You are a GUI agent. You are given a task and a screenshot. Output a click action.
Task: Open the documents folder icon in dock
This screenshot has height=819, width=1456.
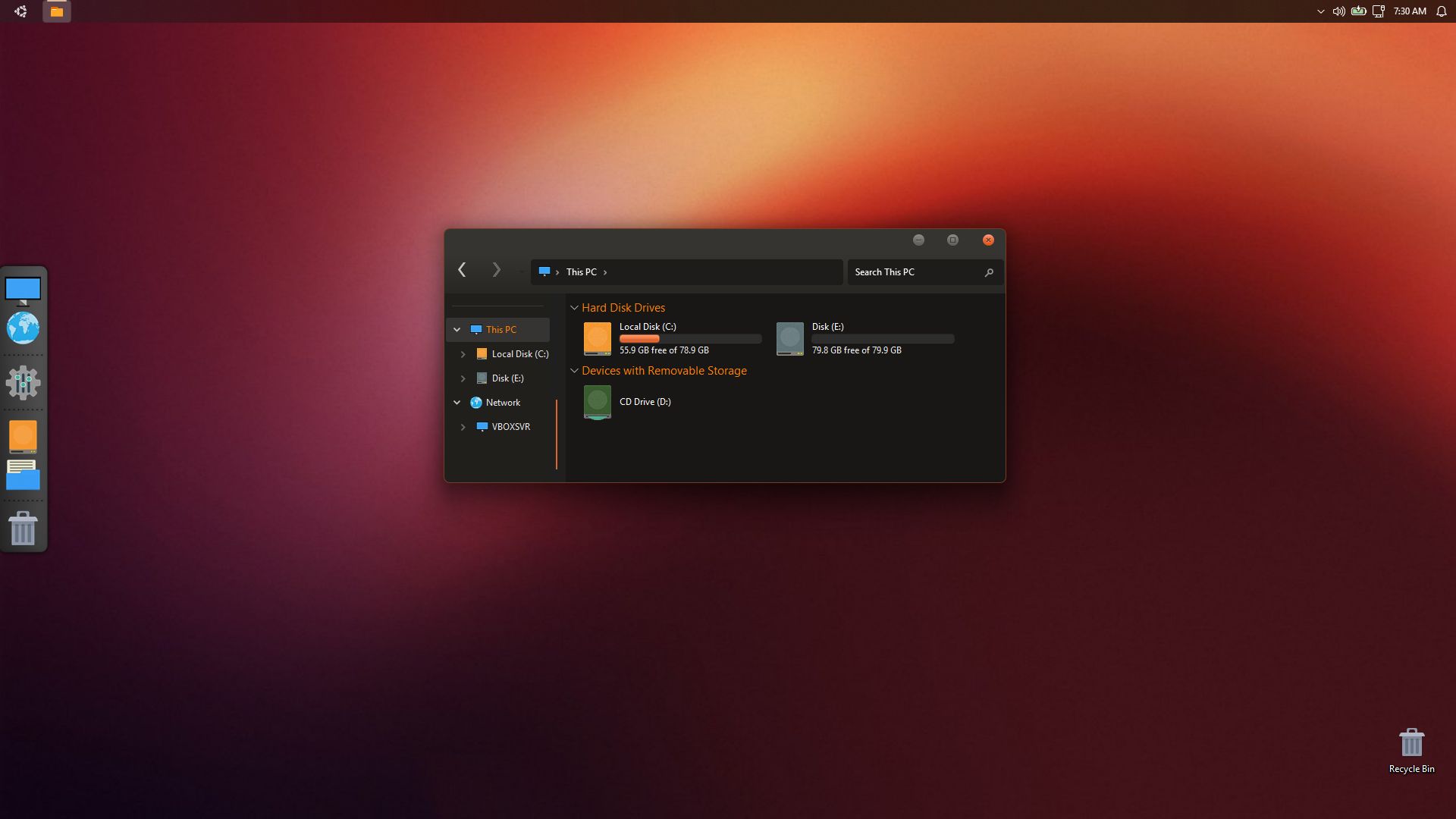click(x=23, y=475)
